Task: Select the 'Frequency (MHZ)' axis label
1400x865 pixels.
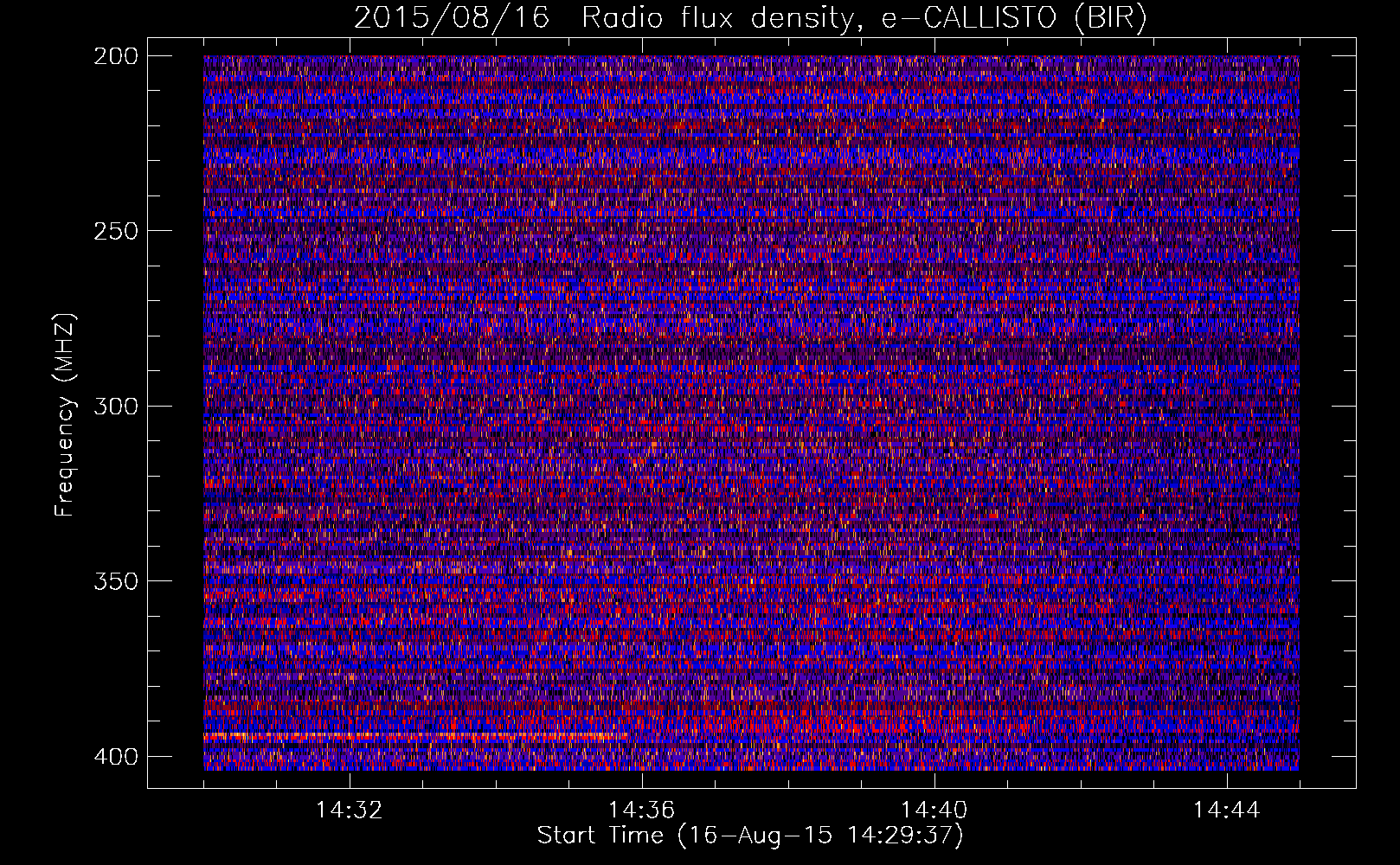Action: (65, 414)
